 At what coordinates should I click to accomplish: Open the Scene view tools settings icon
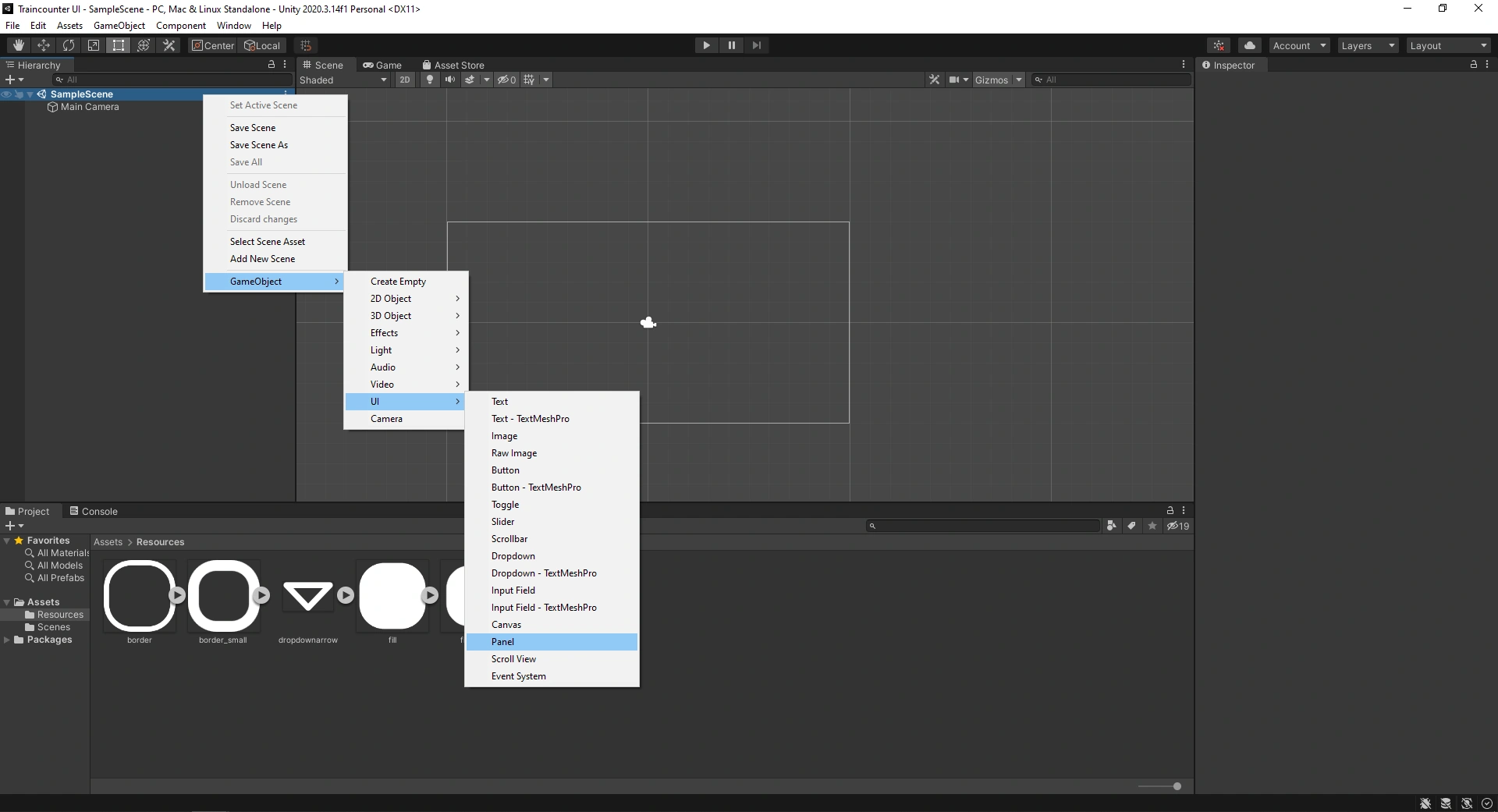[935, 80]
